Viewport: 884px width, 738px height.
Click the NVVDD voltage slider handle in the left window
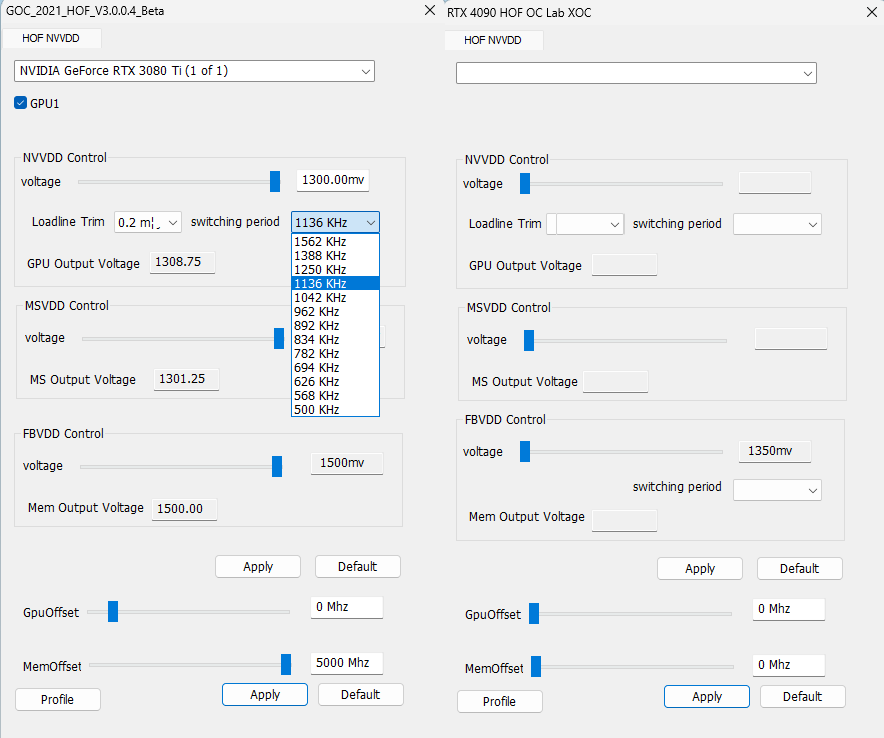[x=275, y=180]
